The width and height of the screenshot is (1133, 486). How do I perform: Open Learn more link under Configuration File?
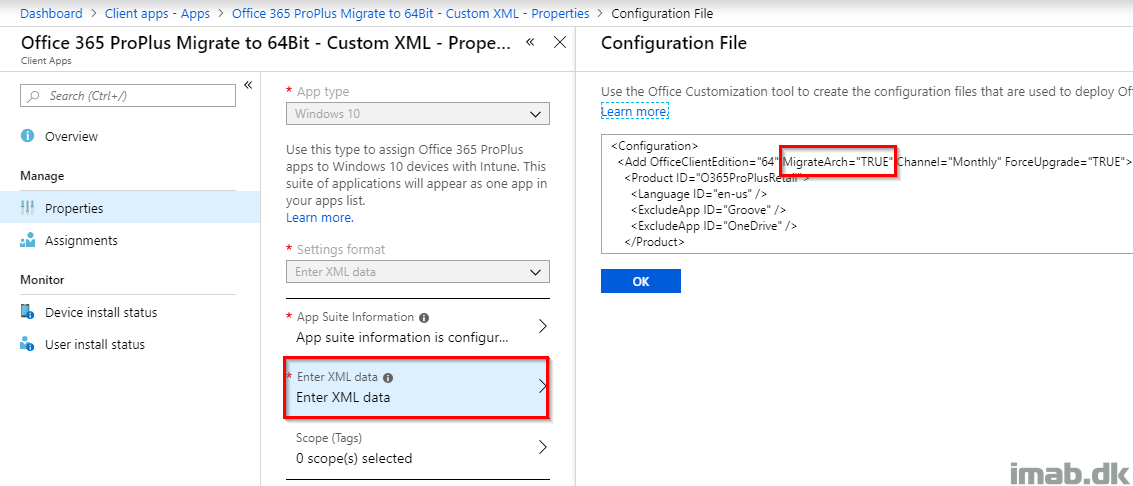pyautogui.click(x=634, y=112)
